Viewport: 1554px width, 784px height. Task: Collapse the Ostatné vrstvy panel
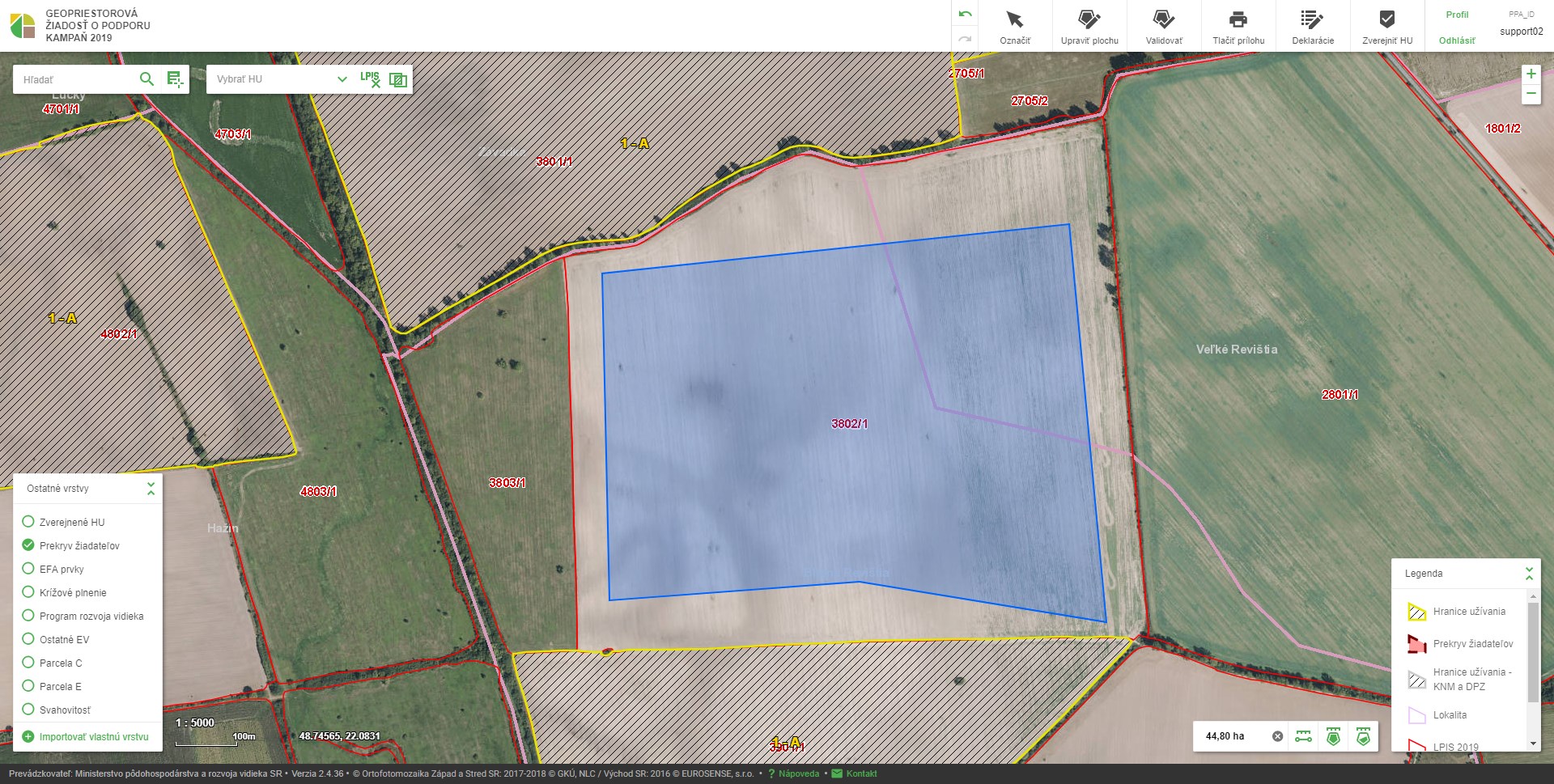pyautogui.click(x=151, y=489)
